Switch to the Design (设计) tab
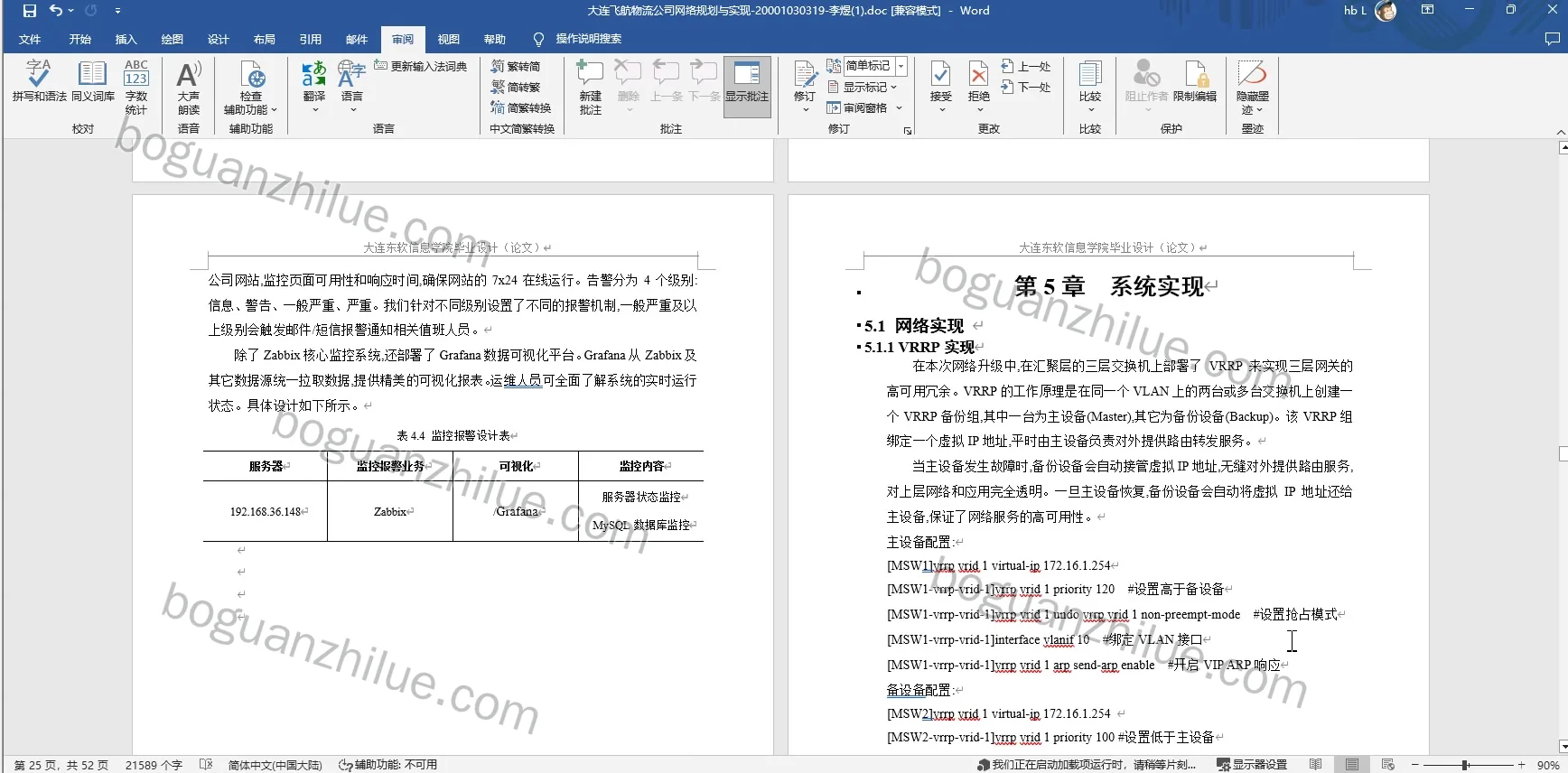The width and height of the screenshot is (1568, 773). [219, 39]
